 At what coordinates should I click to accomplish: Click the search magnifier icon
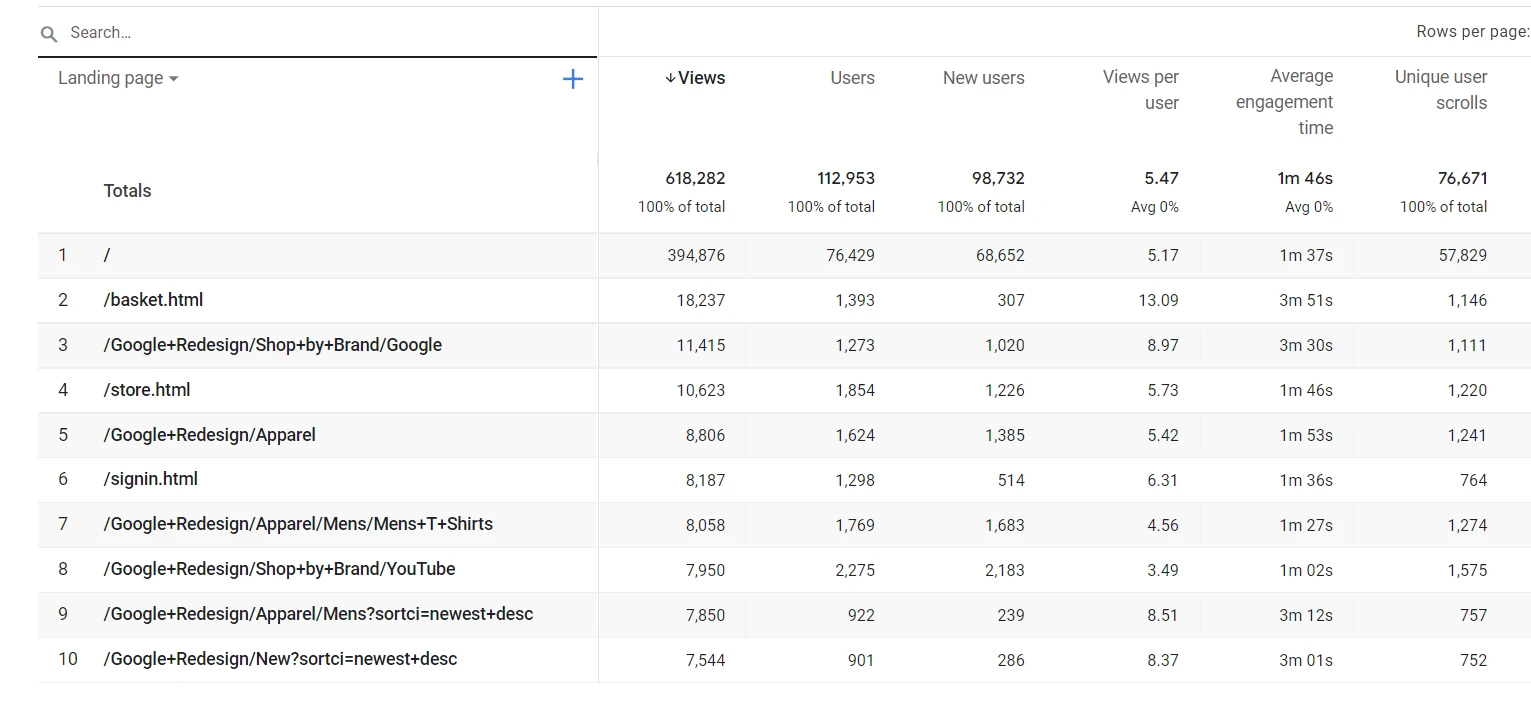point(49,34)
